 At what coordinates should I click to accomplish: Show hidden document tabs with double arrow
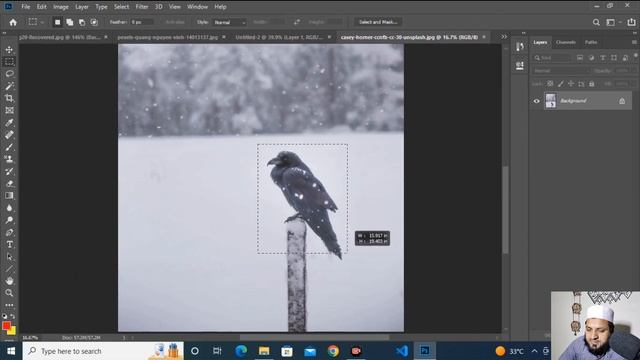[x=504, y=37]
